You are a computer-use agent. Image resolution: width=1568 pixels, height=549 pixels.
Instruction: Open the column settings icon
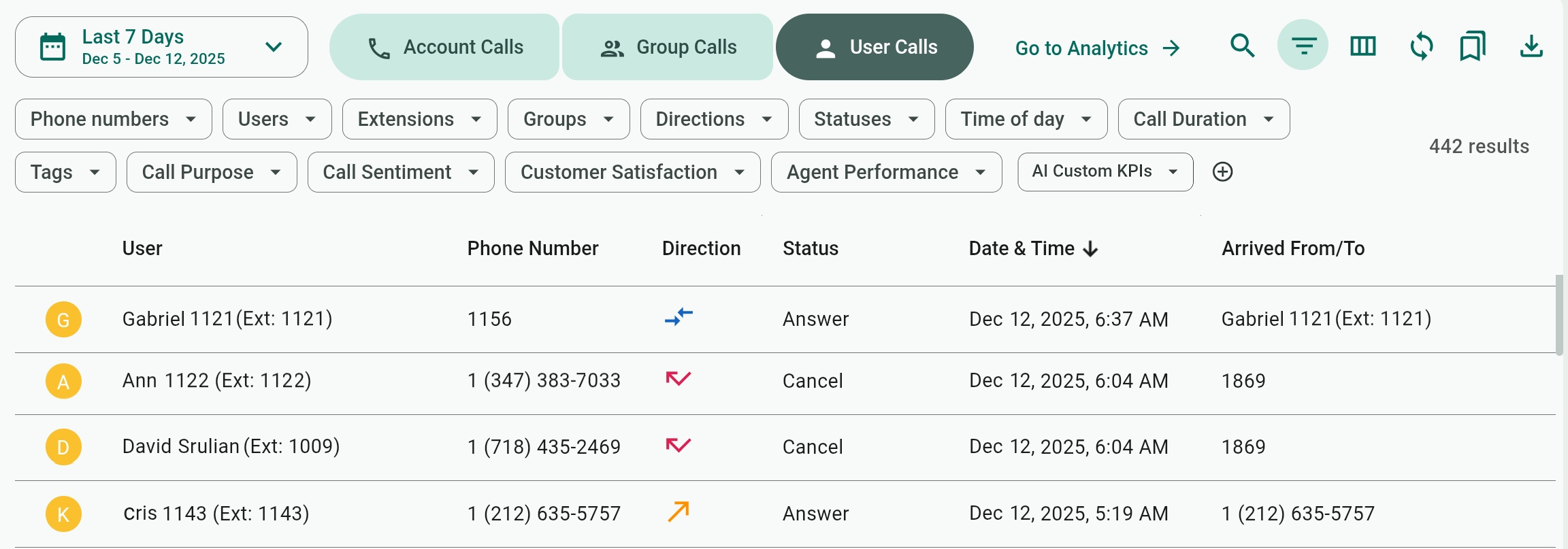pos(1362,46)
